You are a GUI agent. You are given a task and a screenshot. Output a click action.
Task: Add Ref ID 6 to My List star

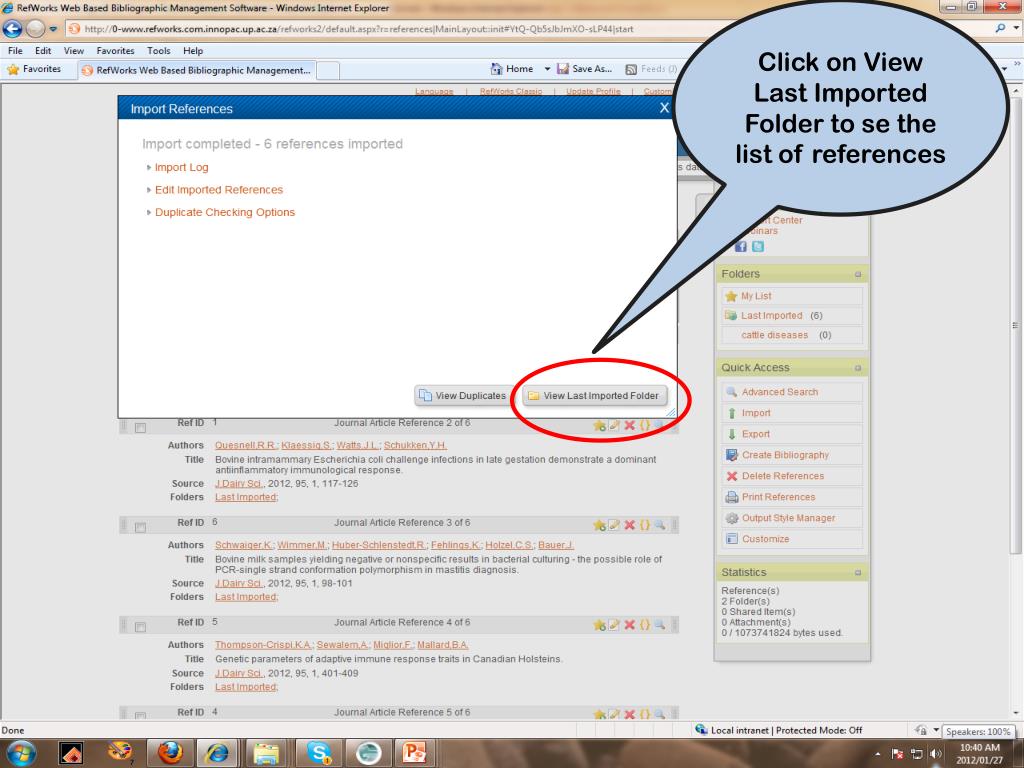click(599, 524)
